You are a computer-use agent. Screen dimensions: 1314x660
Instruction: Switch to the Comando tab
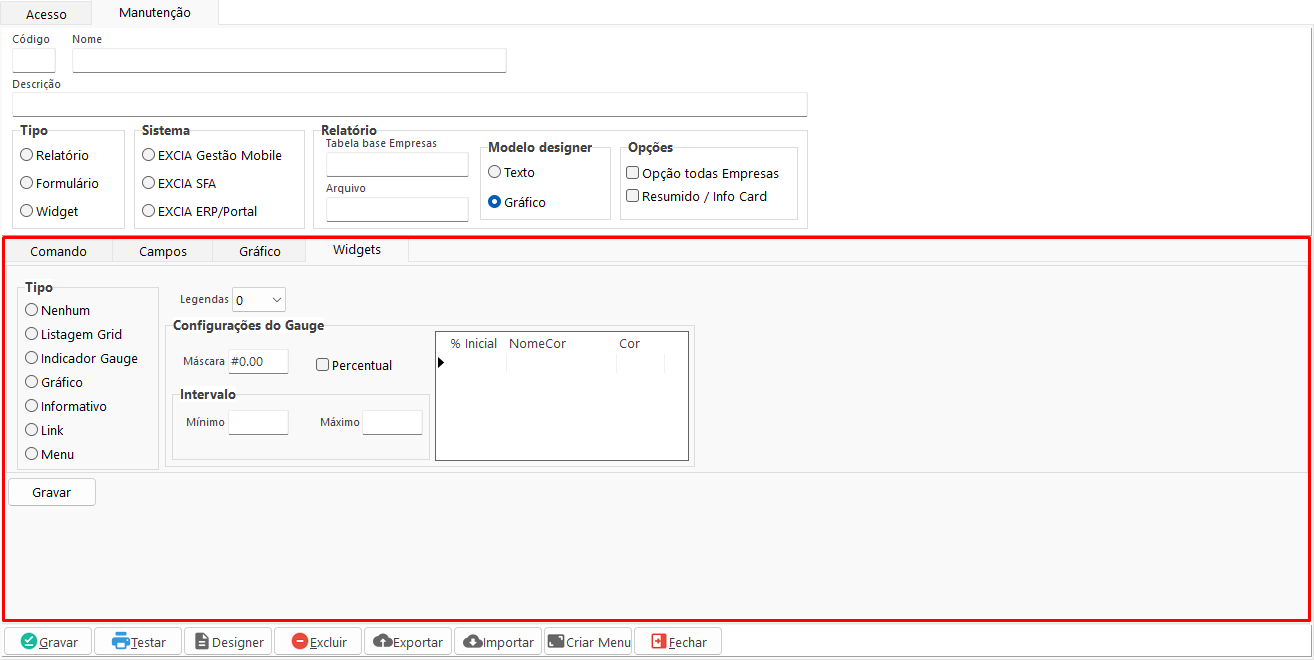pyautogui.click(x=58, y=251)
